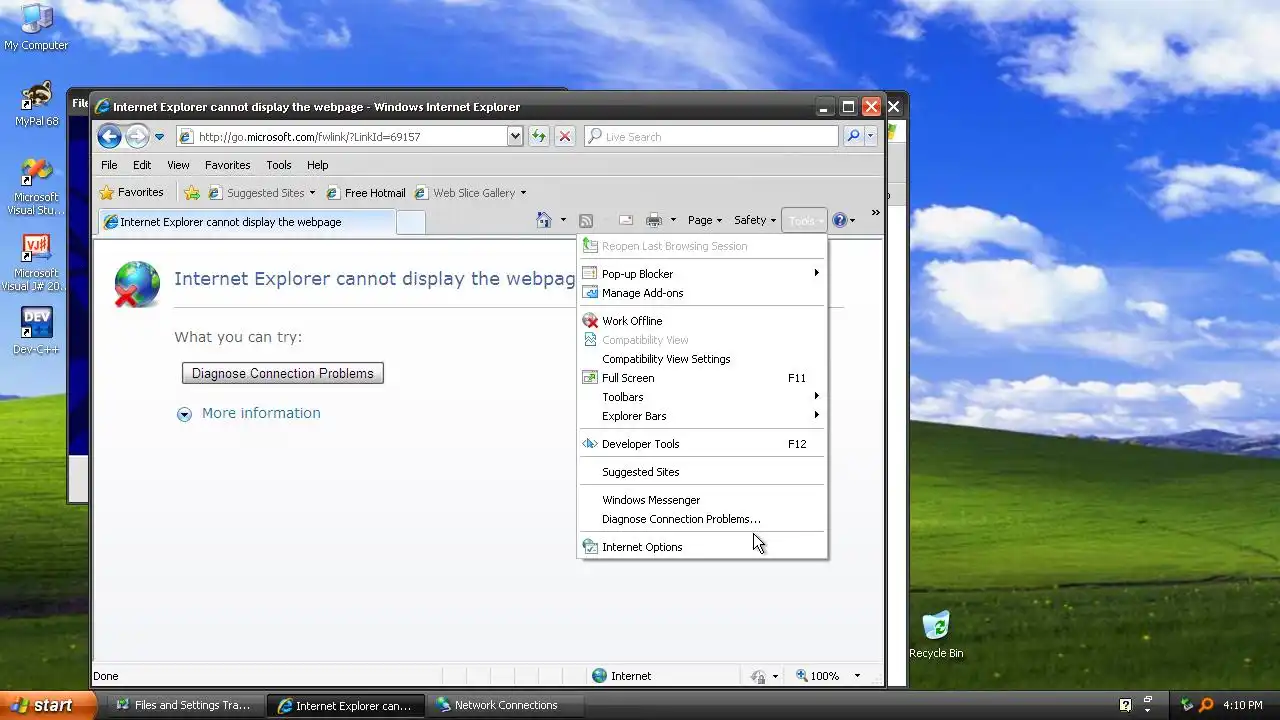Viewport: 1280px width, 720px height.
Task: Click the Home icon in command bar
Action: coord(544,220)
